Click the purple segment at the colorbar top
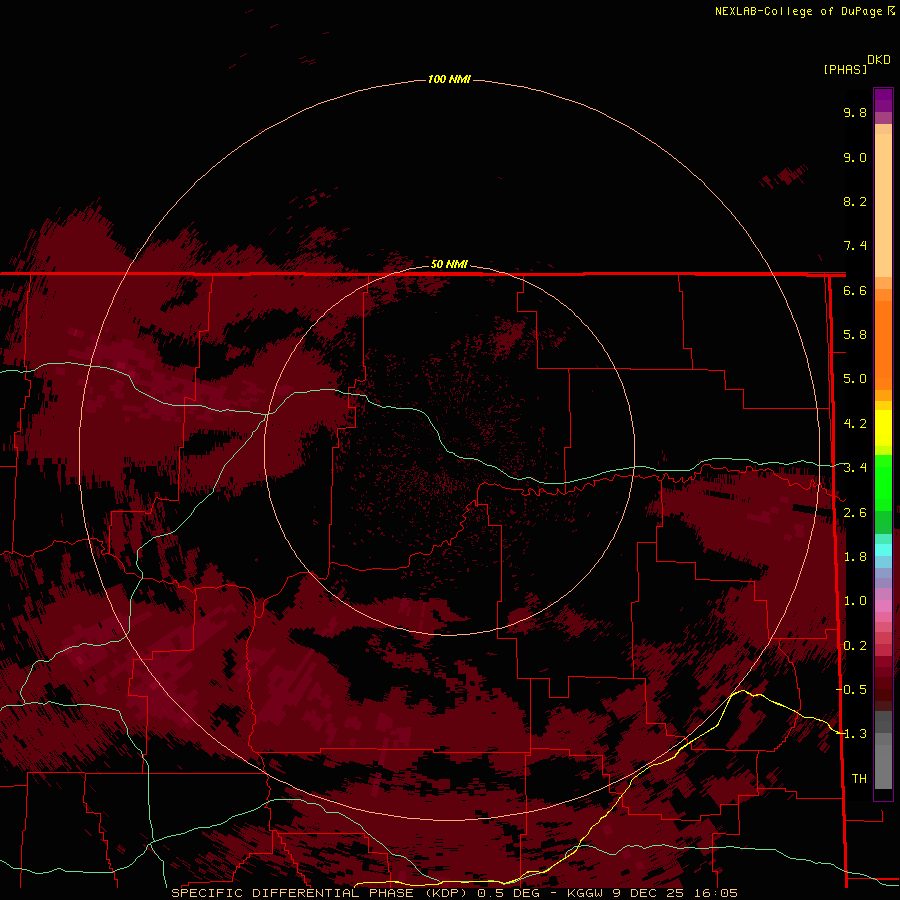Screen dimensions: 900x900 pos(883,101)
